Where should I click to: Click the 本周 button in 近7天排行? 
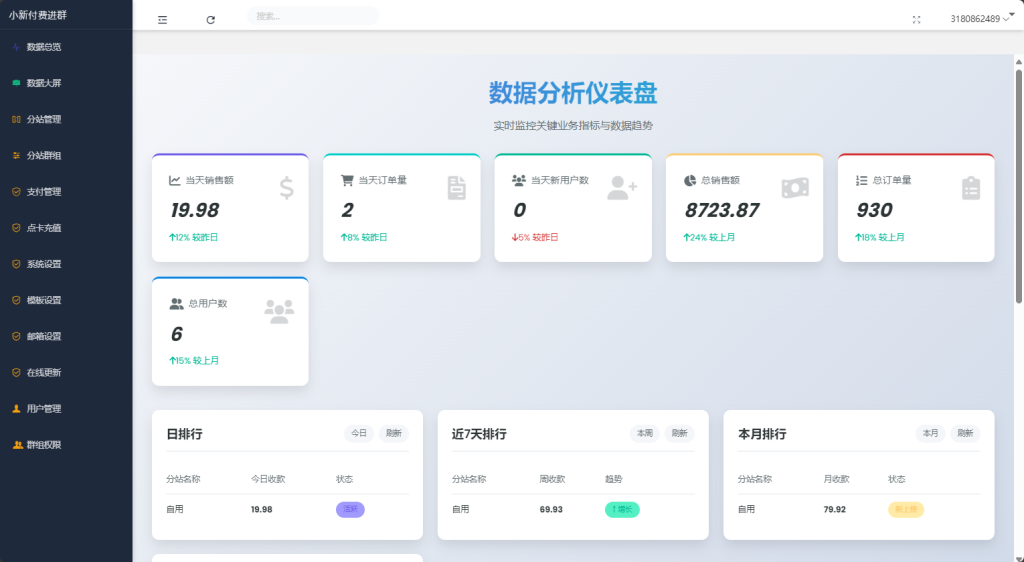coord(645,433)
